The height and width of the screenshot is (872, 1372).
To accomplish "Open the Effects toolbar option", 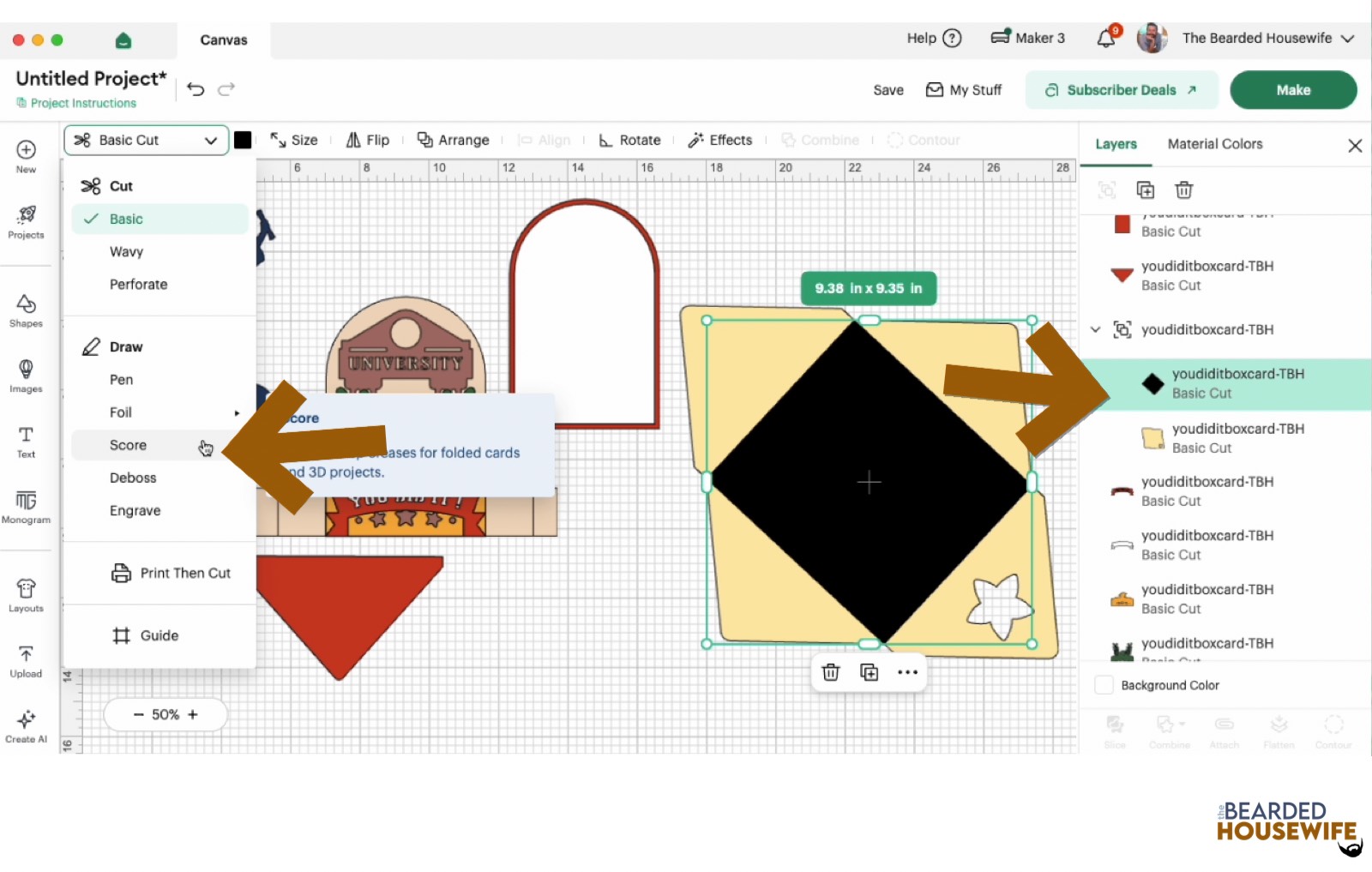I will [720, 140].
